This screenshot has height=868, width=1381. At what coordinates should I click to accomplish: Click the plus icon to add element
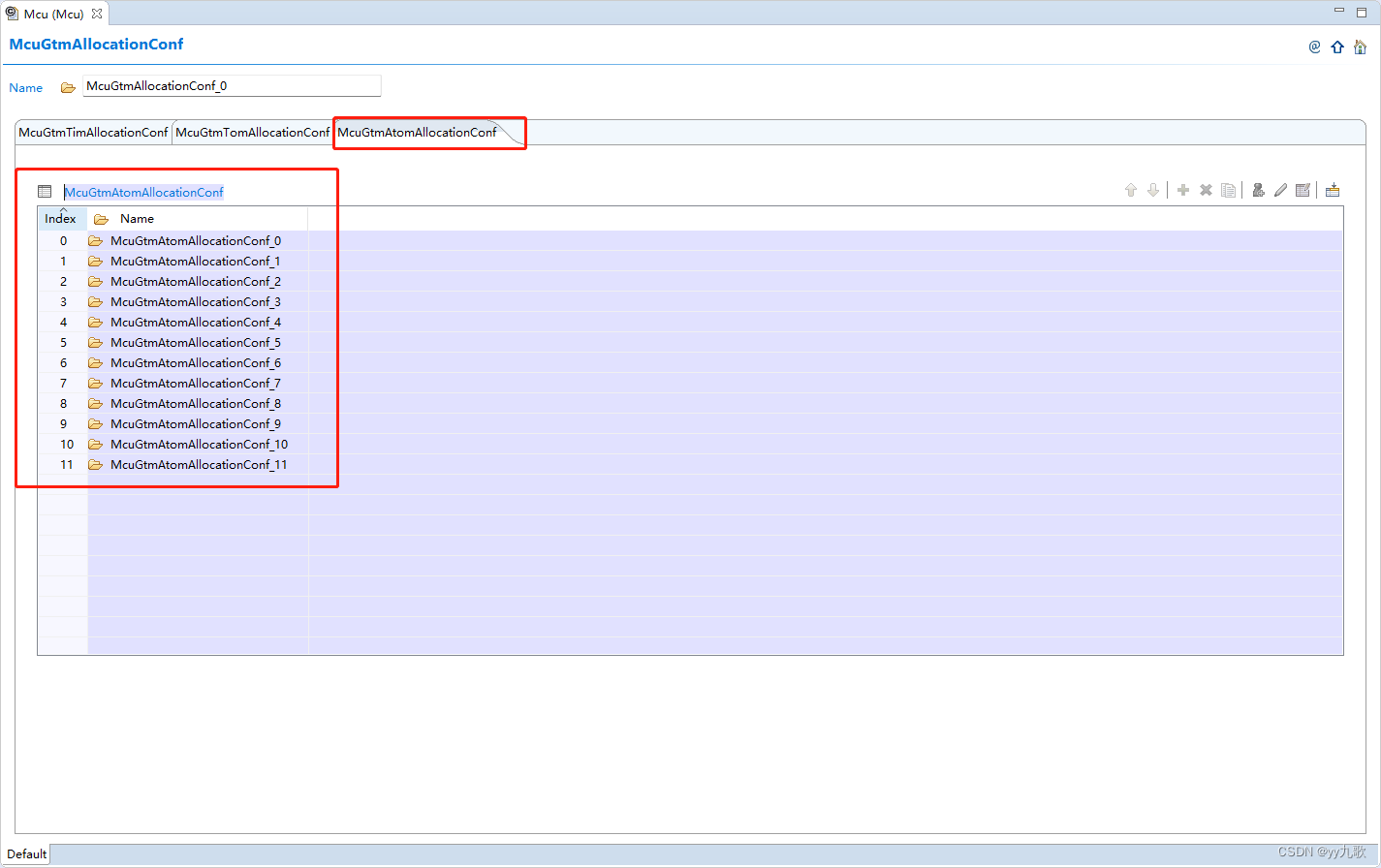click(x=1183, y=190)
